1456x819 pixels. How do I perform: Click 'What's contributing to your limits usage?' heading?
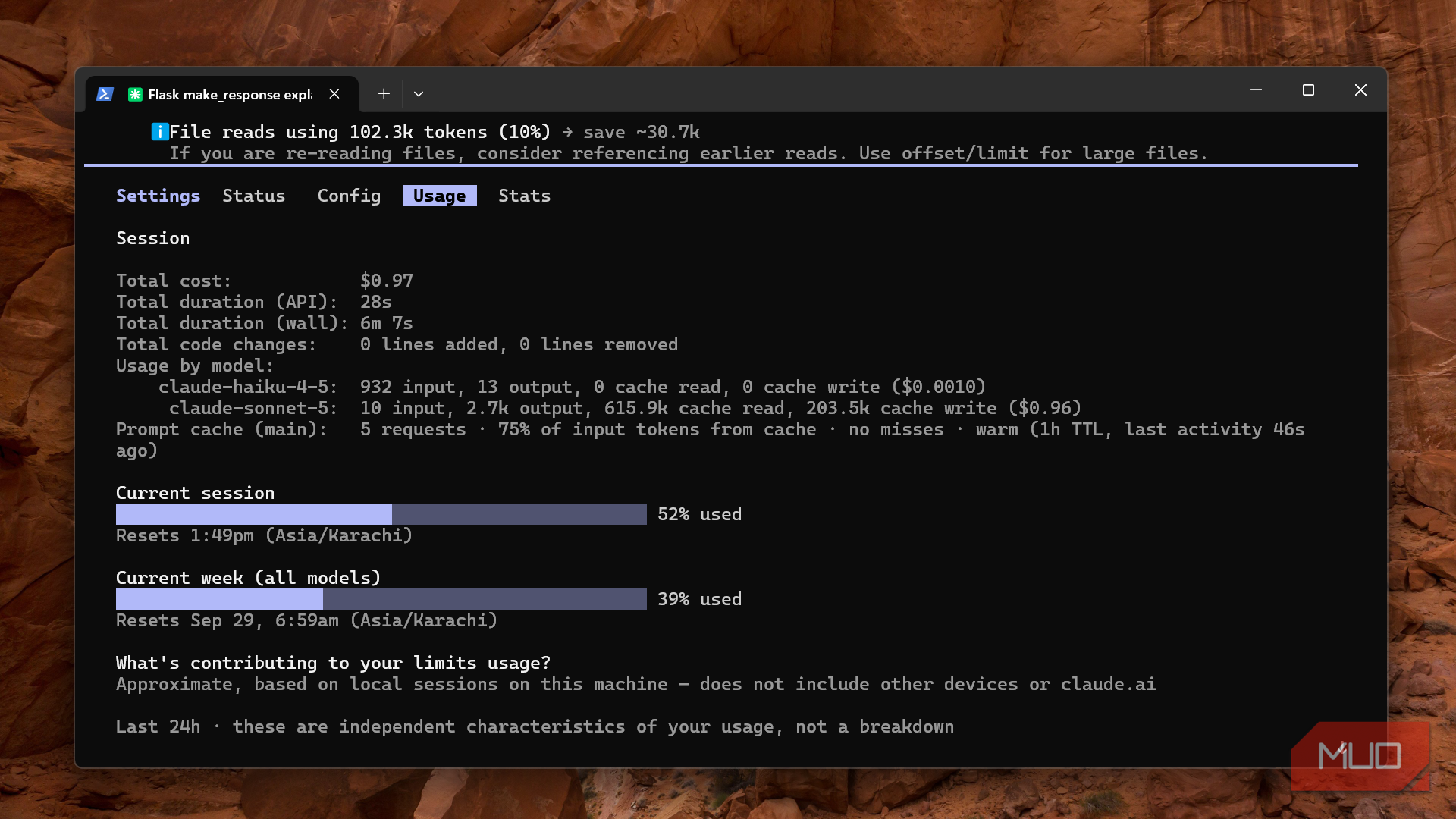(334, 663)
